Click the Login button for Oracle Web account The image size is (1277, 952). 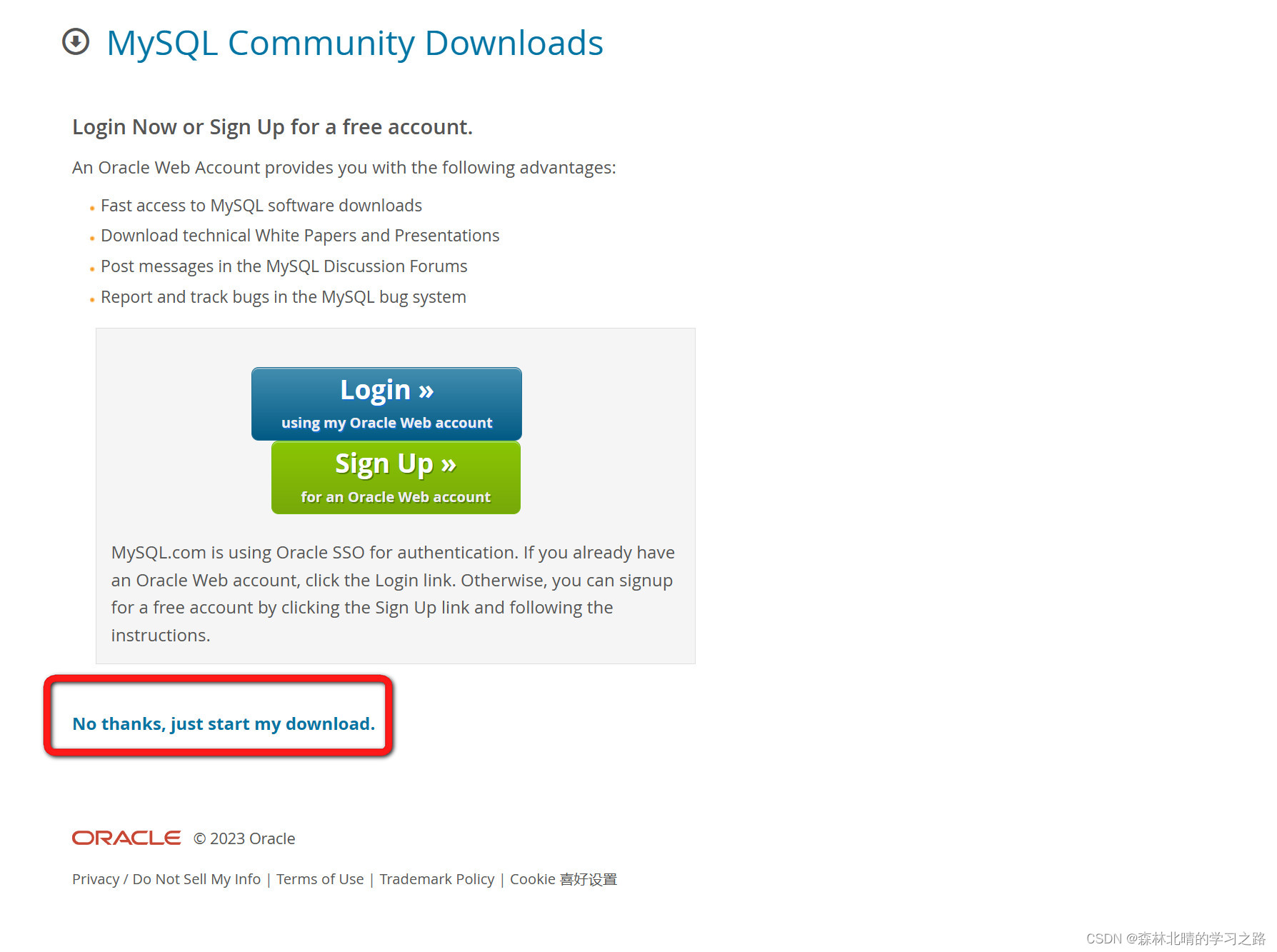[386, 404]
